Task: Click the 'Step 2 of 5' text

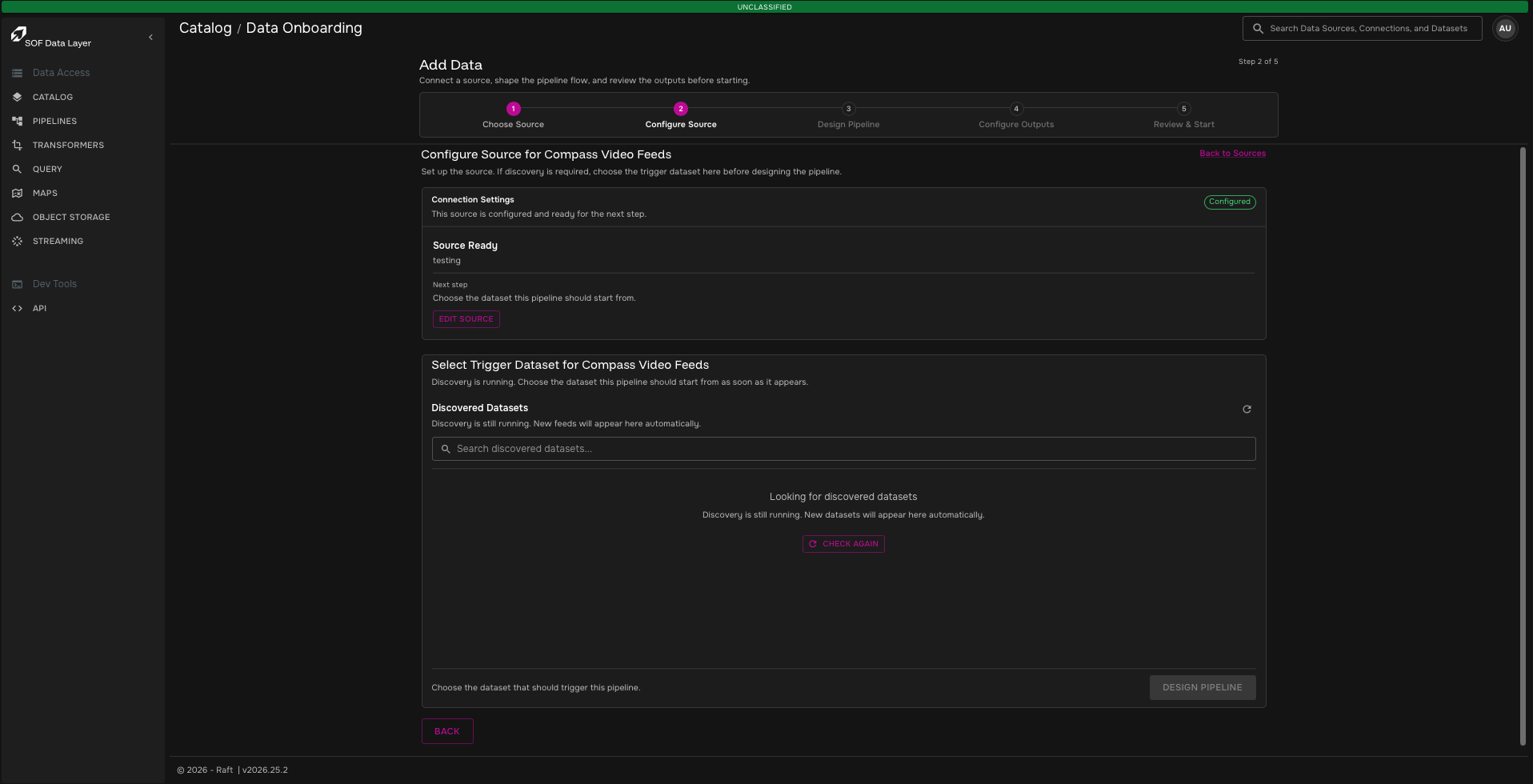Action: pos(1258,62)
